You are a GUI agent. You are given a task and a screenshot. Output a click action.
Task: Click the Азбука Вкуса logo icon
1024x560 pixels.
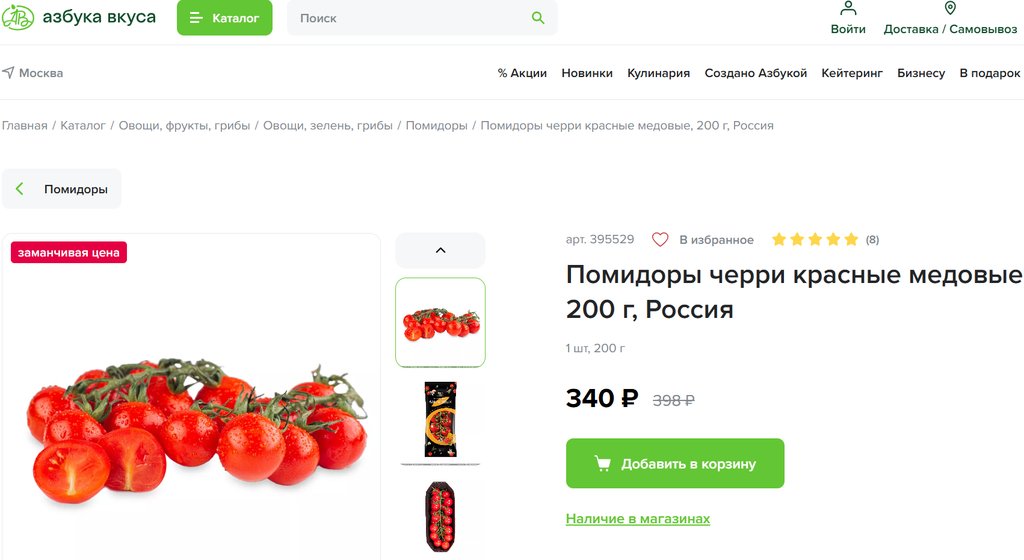click(18, 18)
